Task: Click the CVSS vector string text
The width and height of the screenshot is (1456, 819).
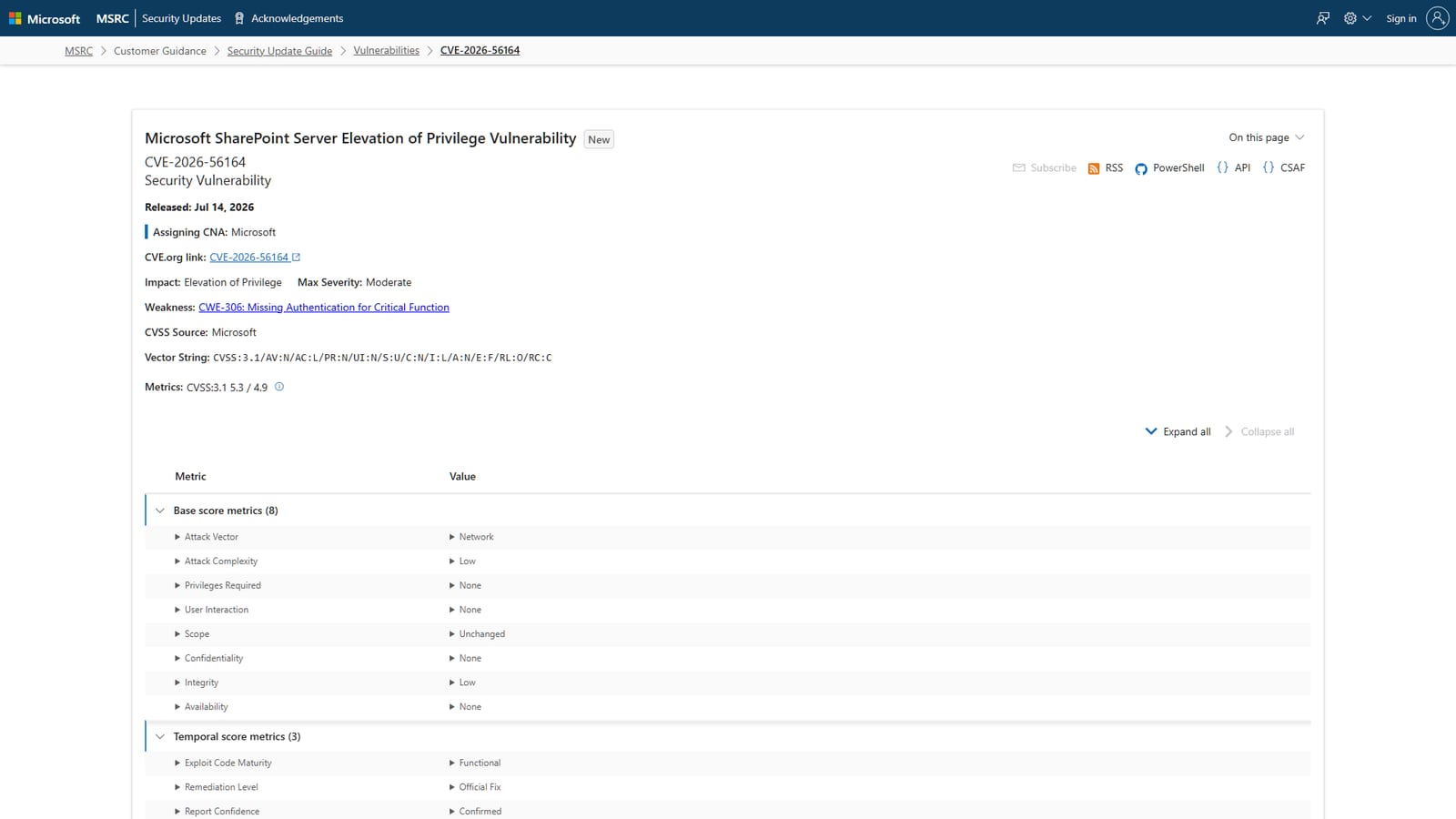Action: (x=382, y=358)
